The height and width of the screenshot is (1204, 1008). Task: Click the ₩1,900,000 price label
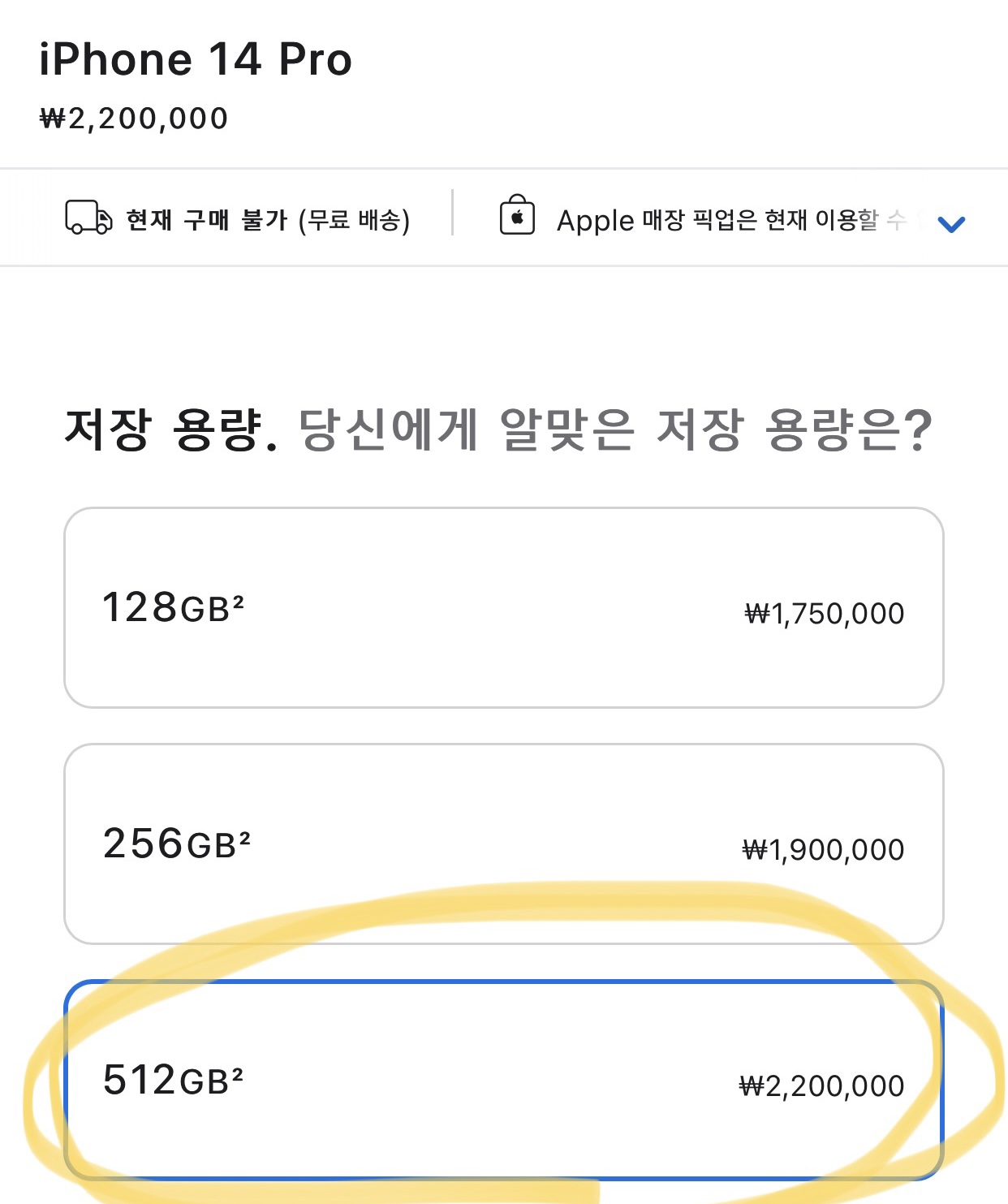point(823,850)
